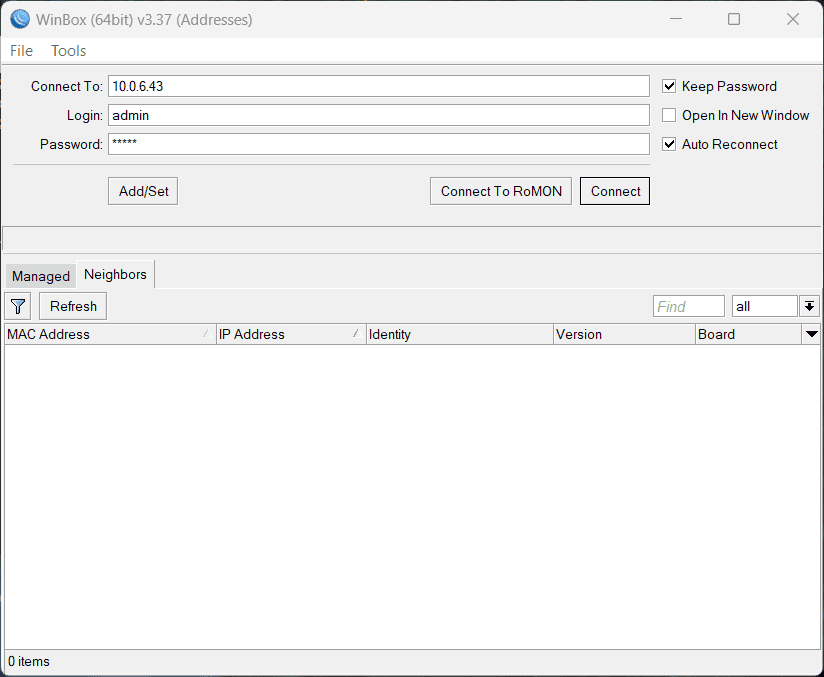Enable Open In New Window checkbox
This screenshot has width=824, height=677.
coord(668,115)
